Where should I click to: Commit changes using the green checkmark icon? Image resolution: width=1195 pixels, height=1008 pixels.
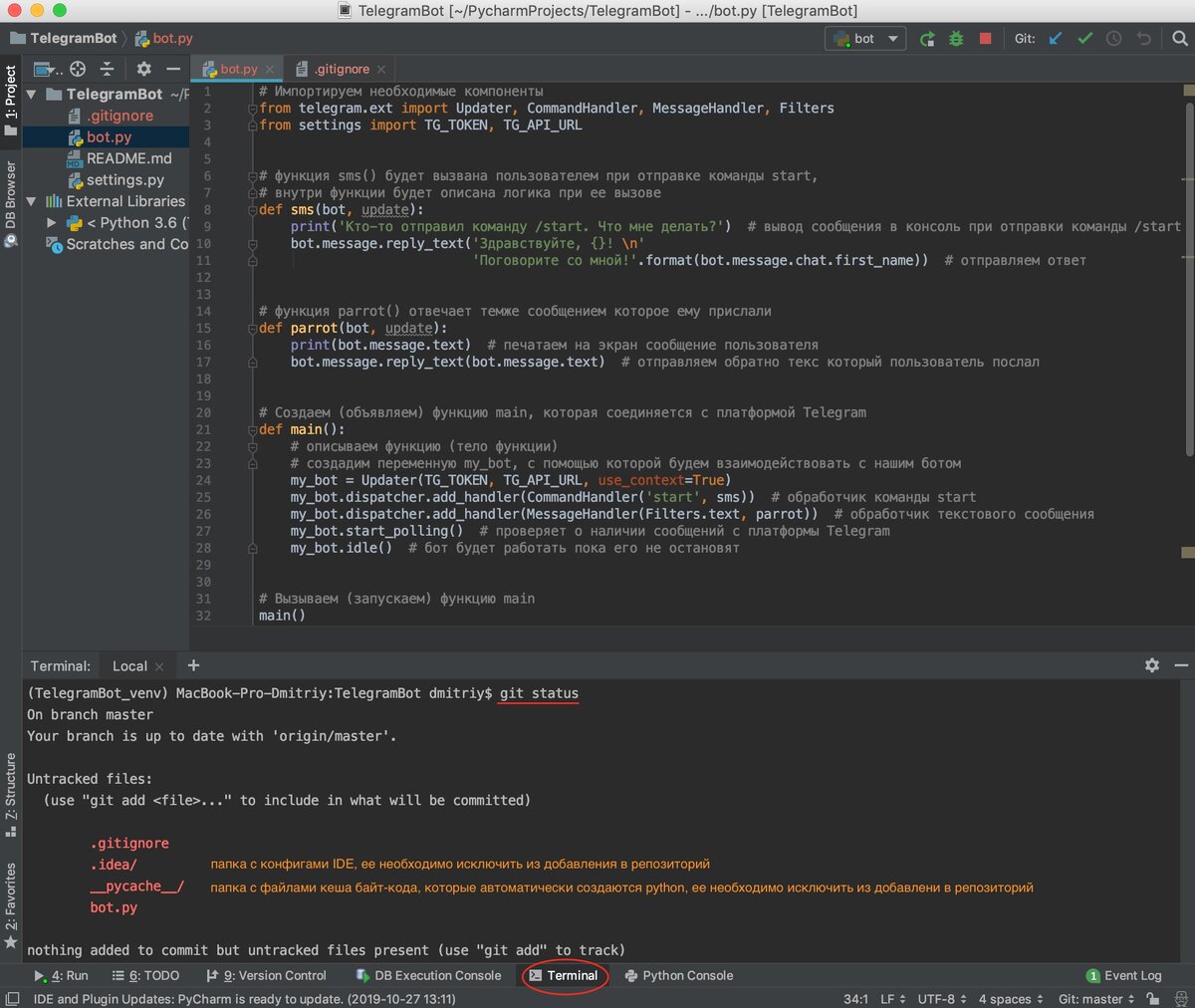click(1084, 37)
